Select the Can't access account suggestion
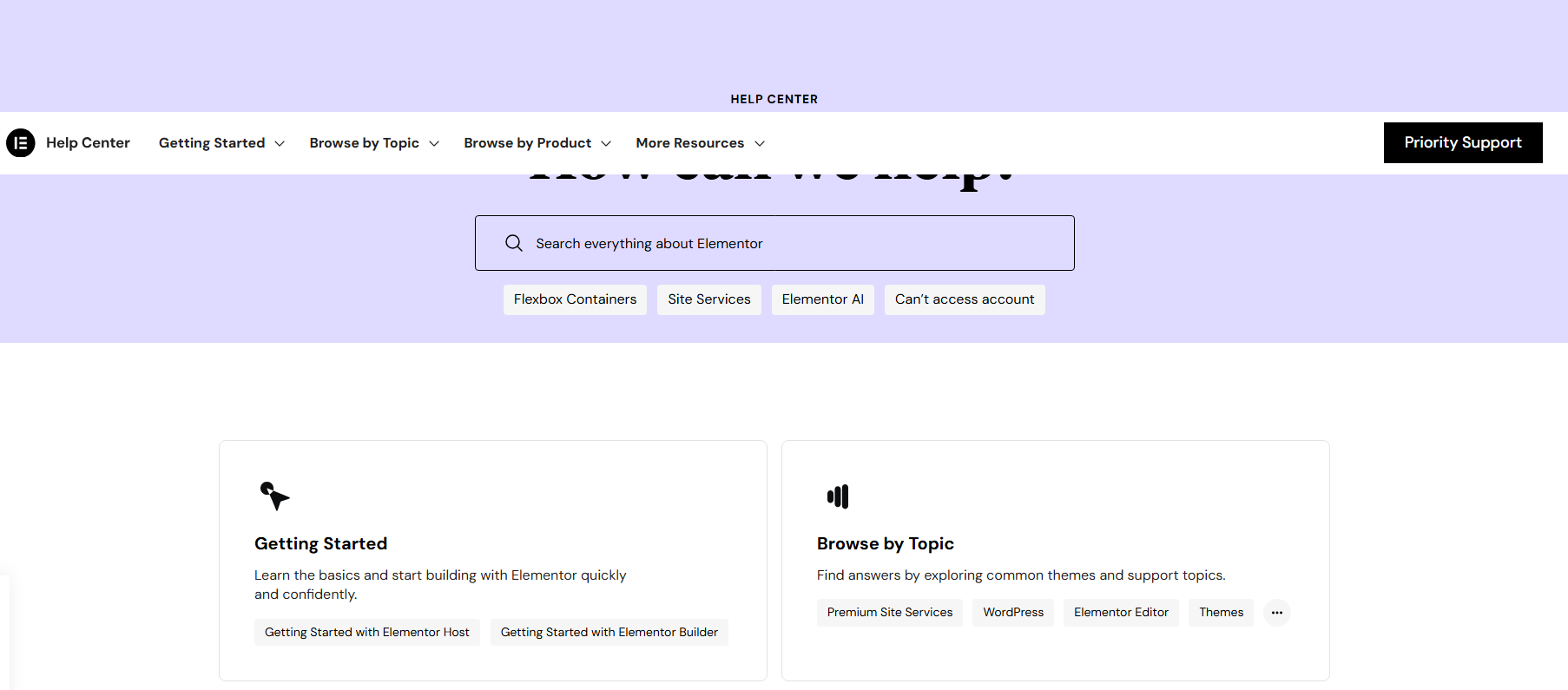Image resolution: width=1568 pixels, height=690 pixels. [965, 299]
